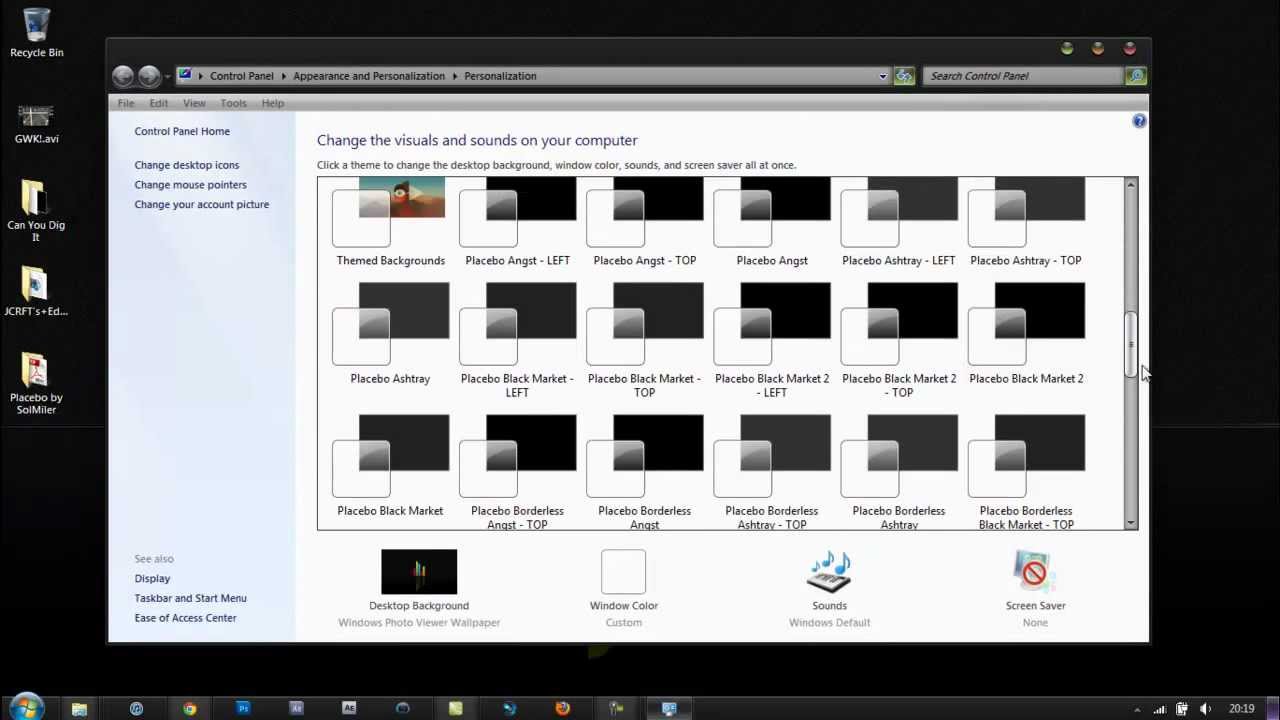1280x720 pixels.
Task: Apply the Placebo Ashtray - LEFT theme
Action: [898, 223]
